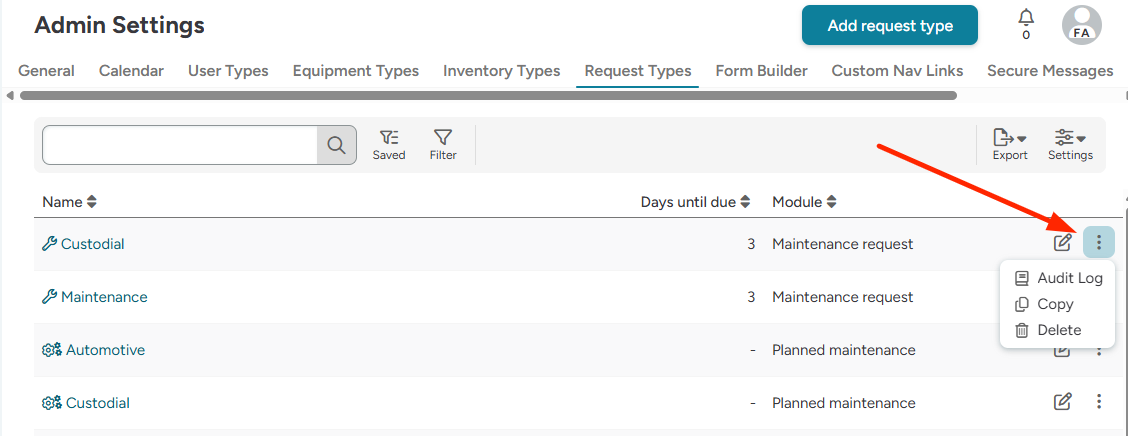Edit the planned maintenance Custodial row
Image resolution: width=1128 pixels, height=436 pixels.
point(1063,402)
